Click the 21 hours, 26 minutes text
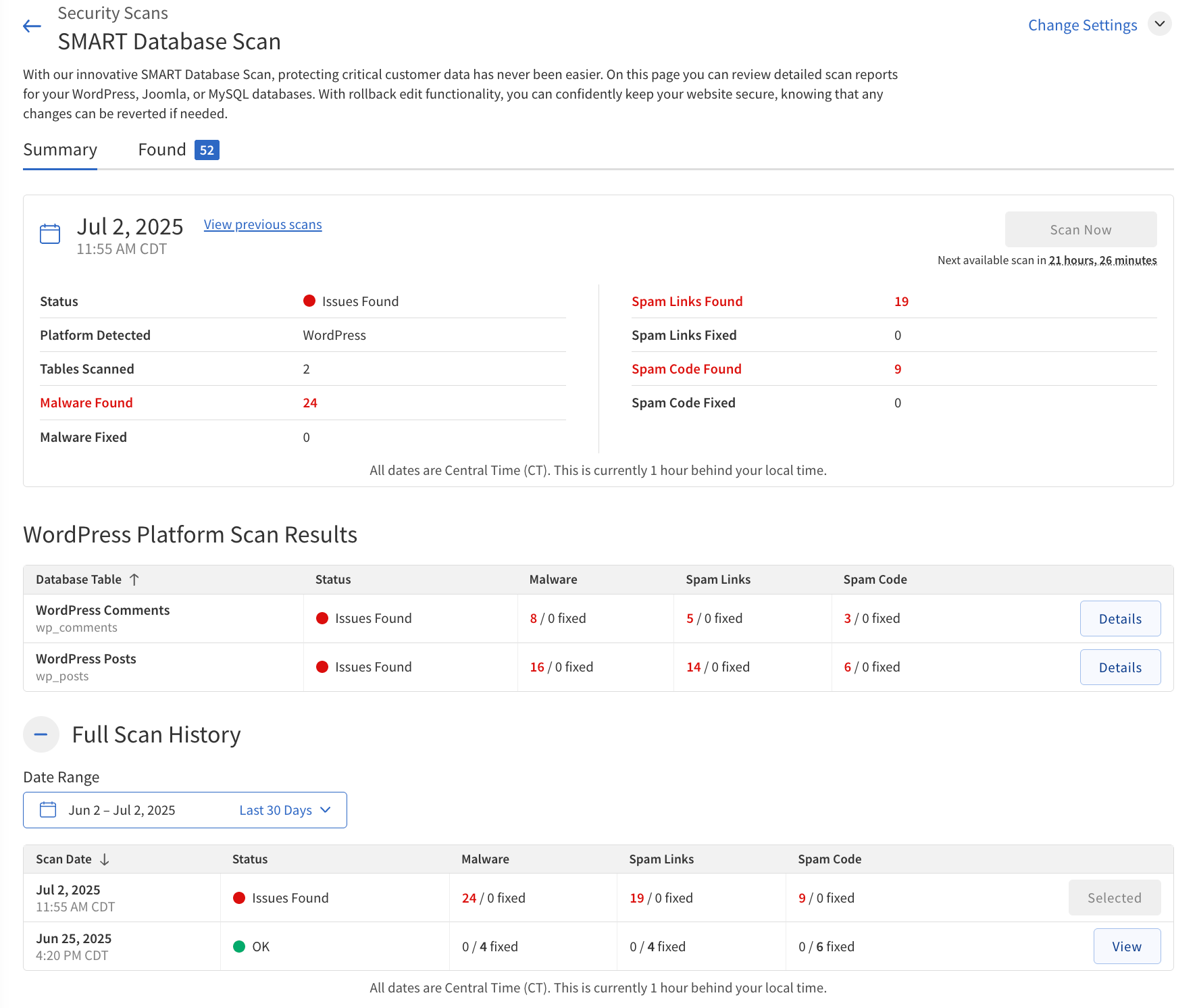 coord(1102,260)
